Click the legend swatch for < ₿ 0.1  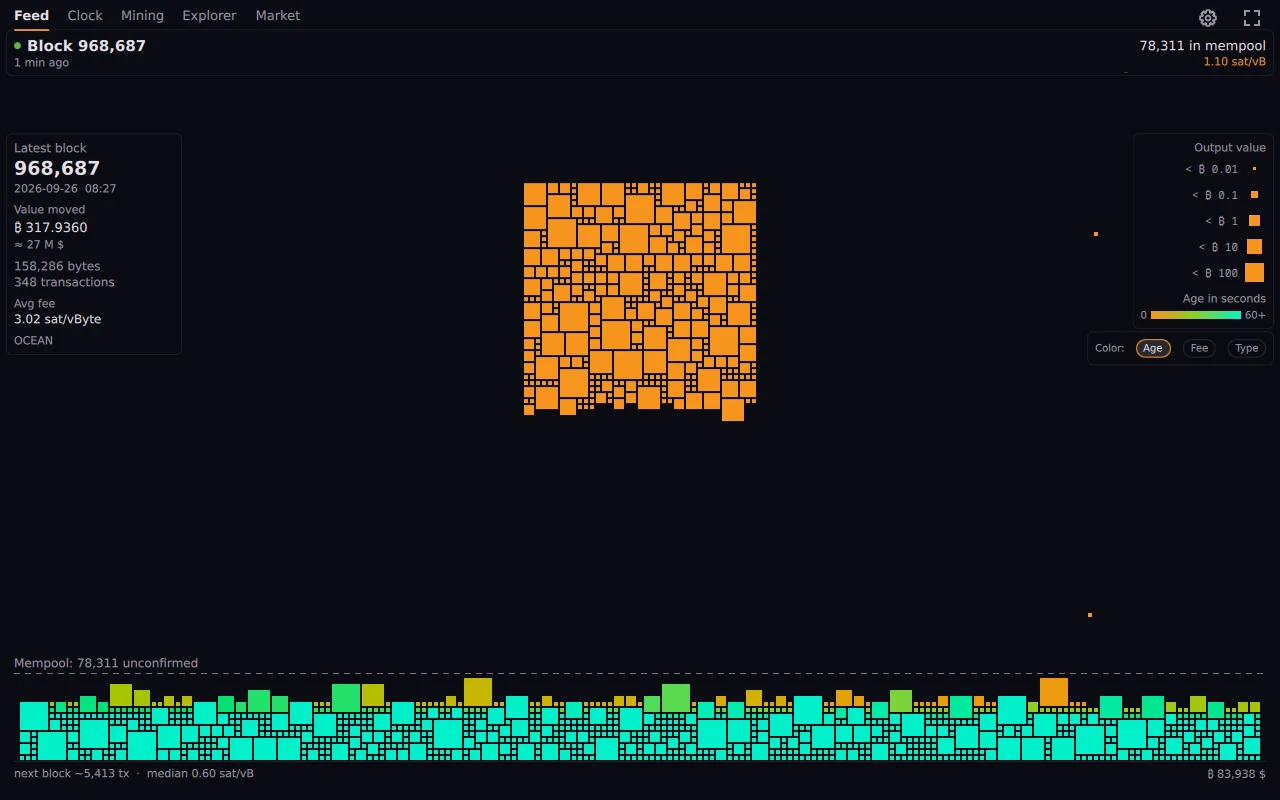[1254, 195]
